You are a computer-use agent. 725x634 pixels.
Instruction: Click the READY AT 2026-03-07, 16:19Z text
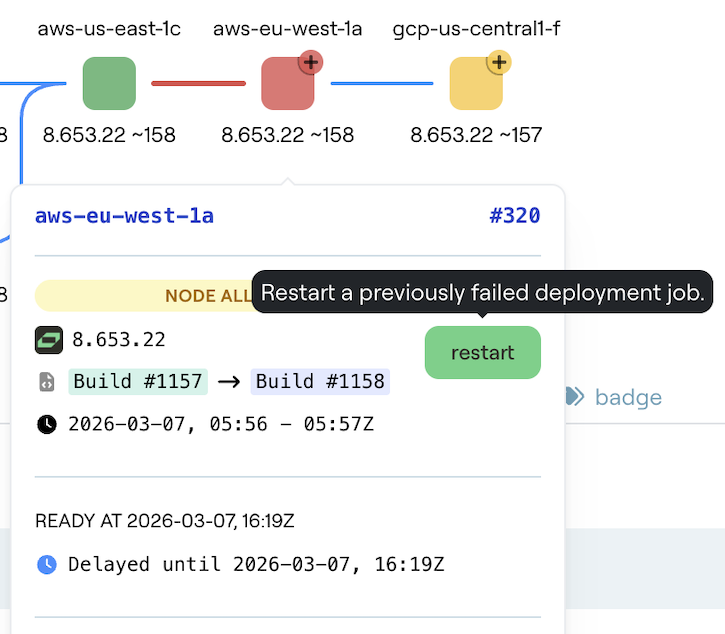coord(165,521)
